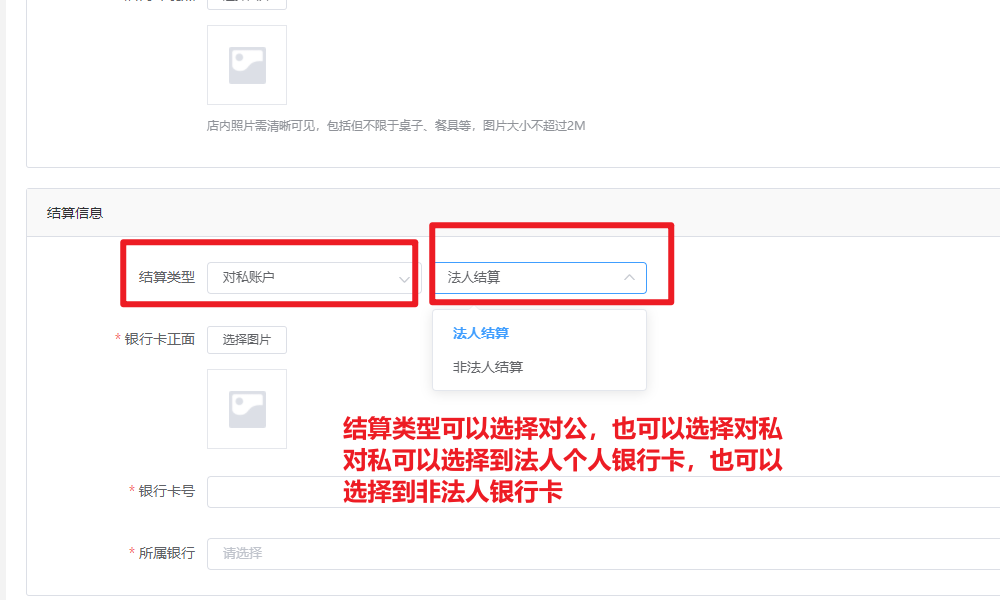The image size is (1000, 600).
Task: Click the 银行卡正面 required label
Action: tap(155, 339)
